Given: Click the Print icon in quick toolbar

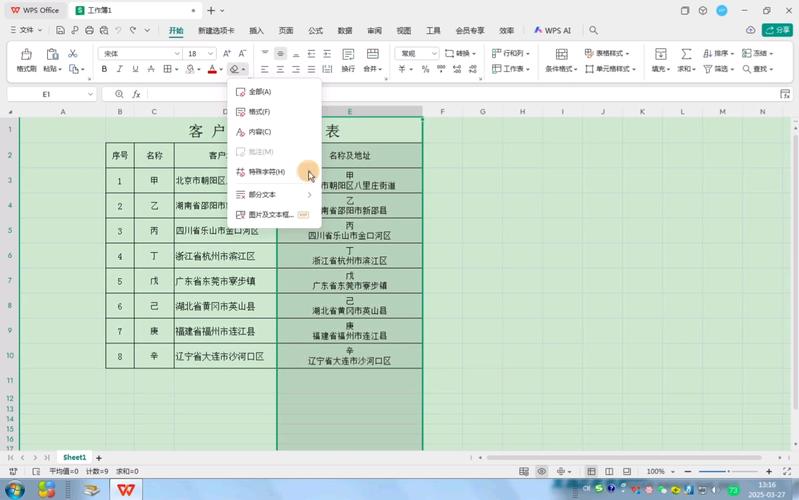Looking at the screenshot, I should [89, 30].
